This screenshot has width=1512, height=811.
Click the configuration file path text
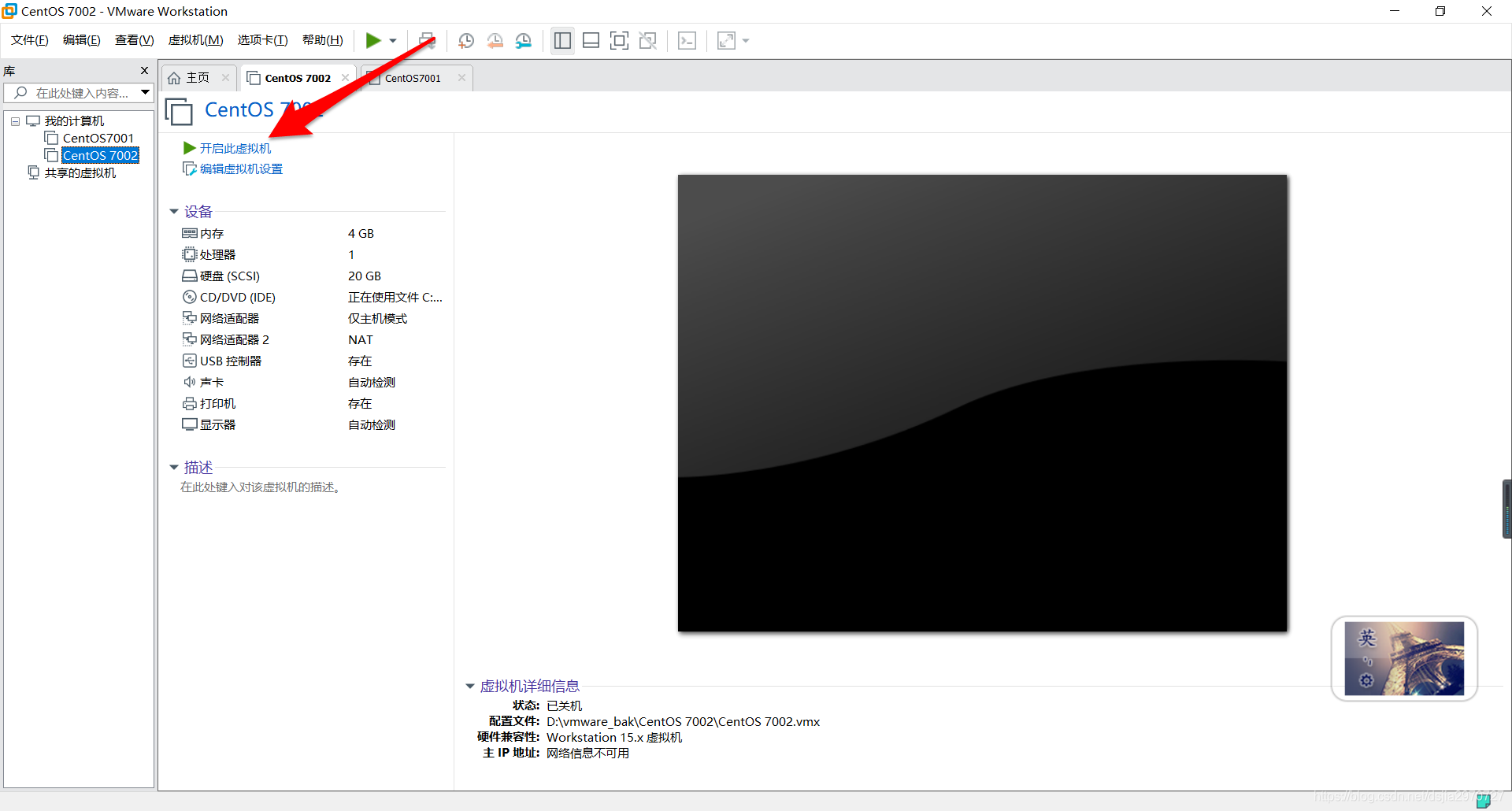[683, 722]
